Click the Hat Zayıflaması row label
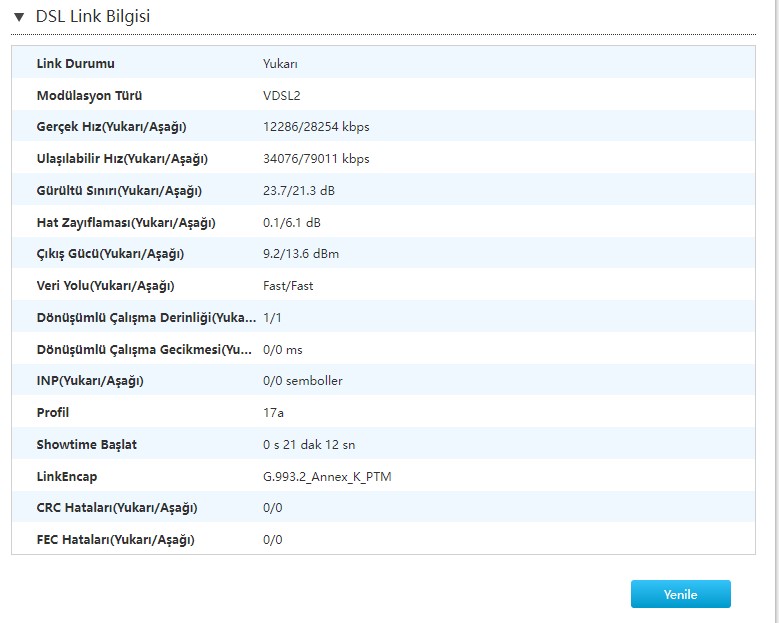Screen dimensions: 779x623 pyautogui.click(x=126, y=223)
